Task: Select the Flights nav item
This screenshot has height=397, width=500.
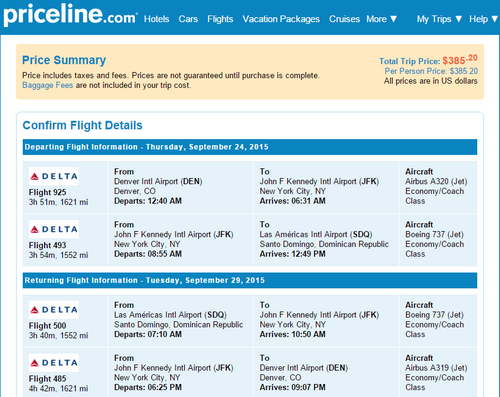Action: click(x=220, y=19)
